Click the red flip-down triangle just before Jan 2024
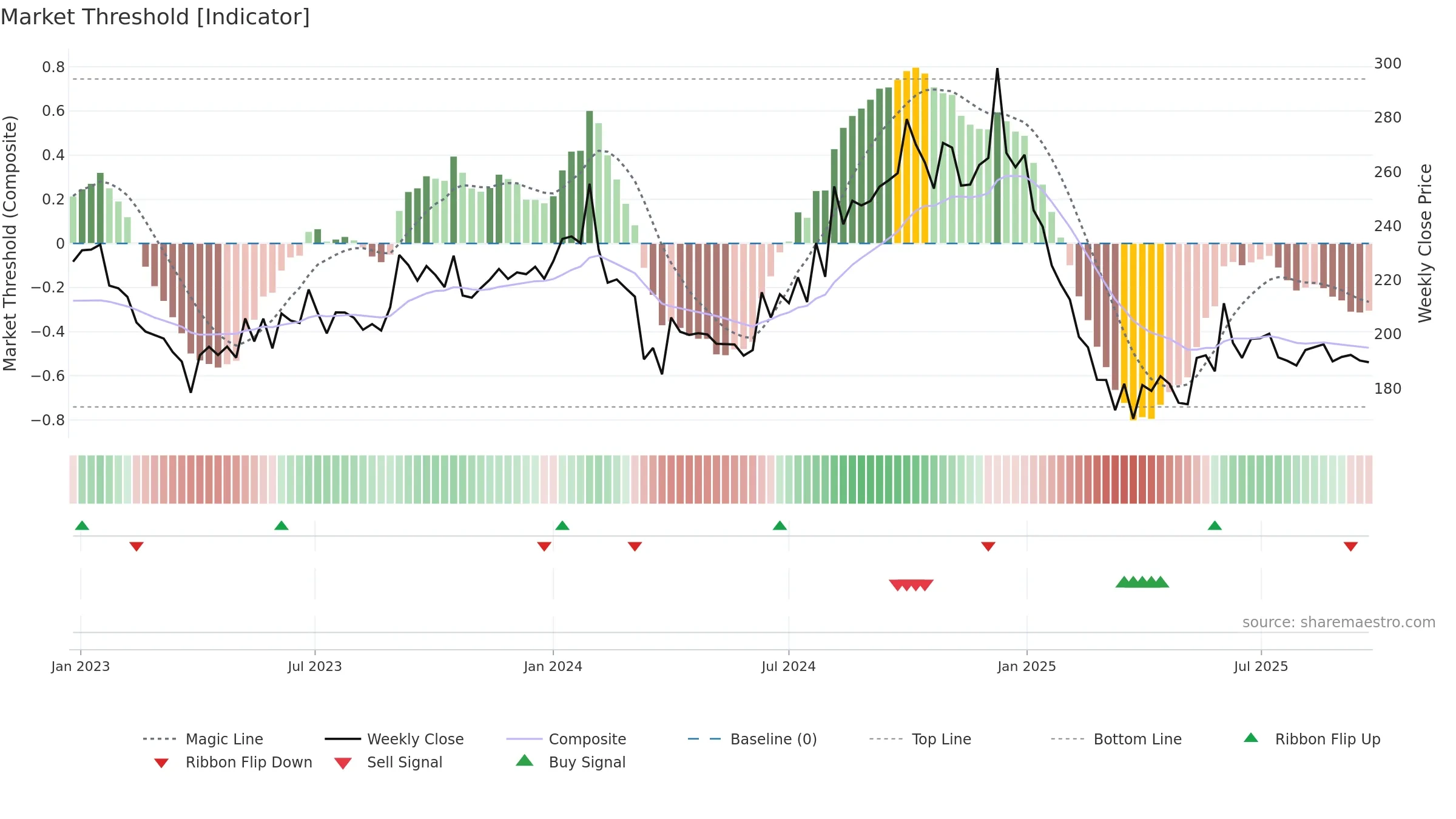The height and width of the screenshot is (819, 1456). point(544,547)
